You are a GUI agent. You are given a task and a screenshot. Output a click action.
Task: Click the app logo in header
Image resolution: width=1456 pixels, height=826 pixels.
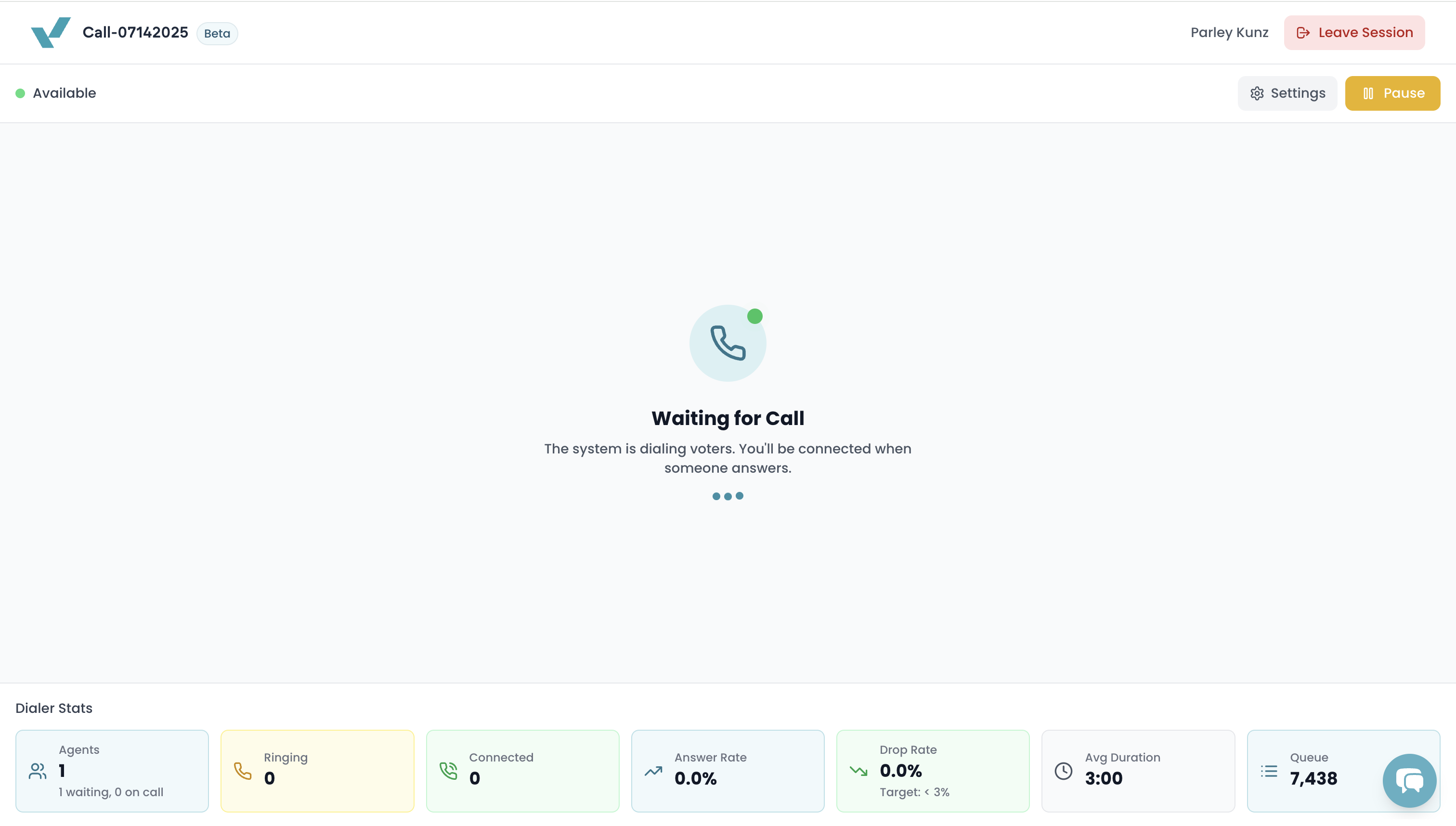click(51, 32)
